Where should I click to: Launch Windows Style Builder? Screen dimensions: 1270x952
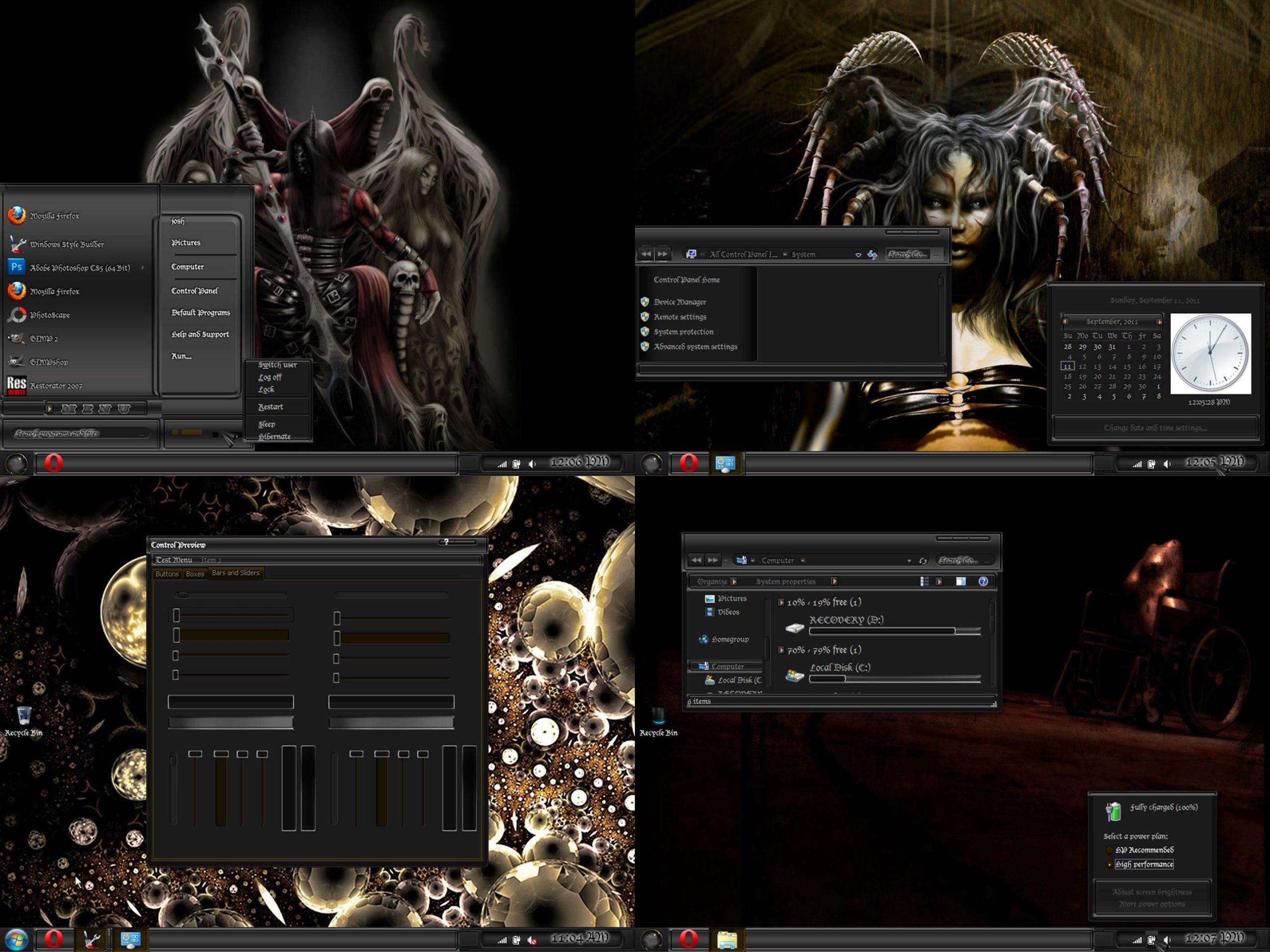pos(66,243)
